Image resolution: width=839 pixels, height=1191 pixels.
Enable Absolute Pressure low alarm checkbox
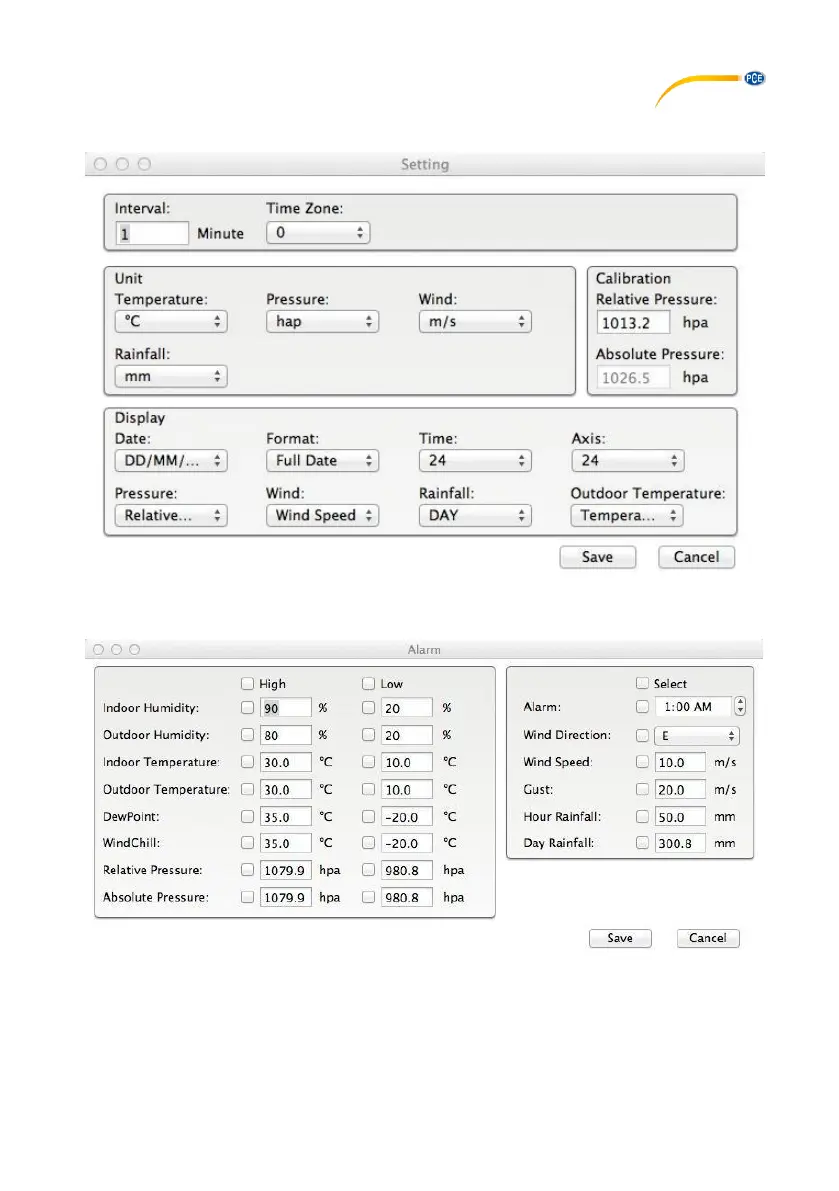pyautogui.click(x=369, y=897)
